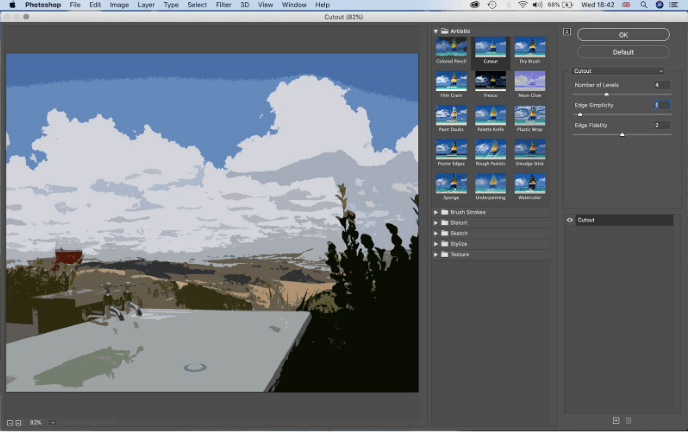Click the delete effect layer trash icon
This screenshot has height=433, width=688.
629,420
